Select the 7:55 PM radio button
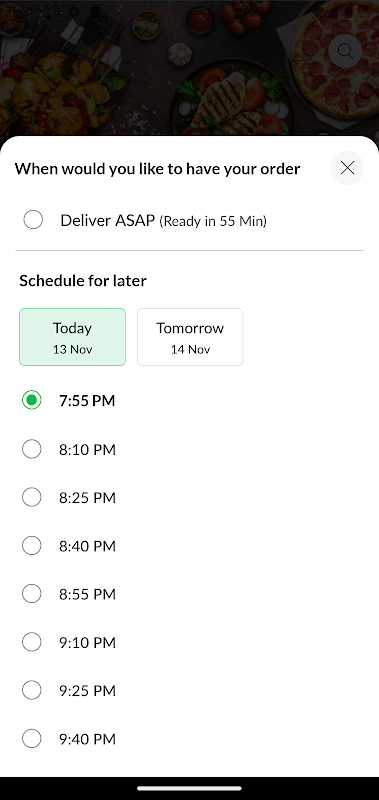The height and width of the screenshot is (800, 379). point(32,401)
